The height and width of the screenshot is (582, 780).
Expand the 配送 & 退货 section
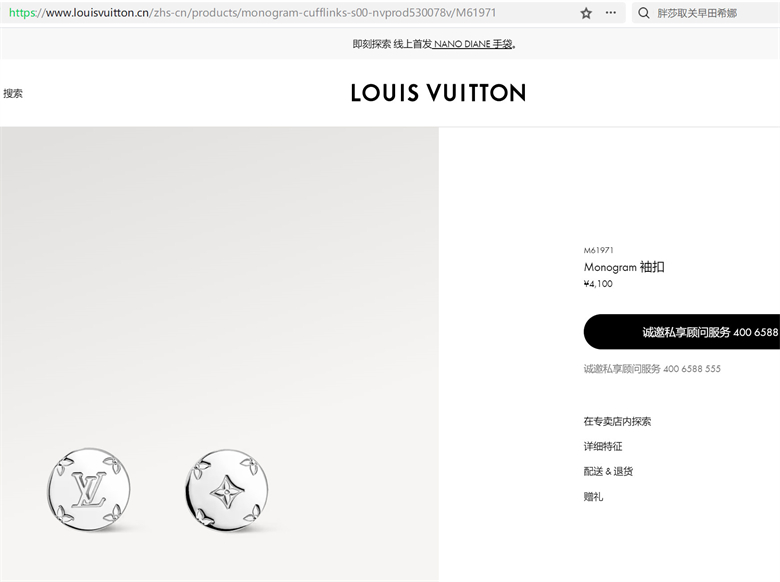pyautogui.click(x=608, y=471)
